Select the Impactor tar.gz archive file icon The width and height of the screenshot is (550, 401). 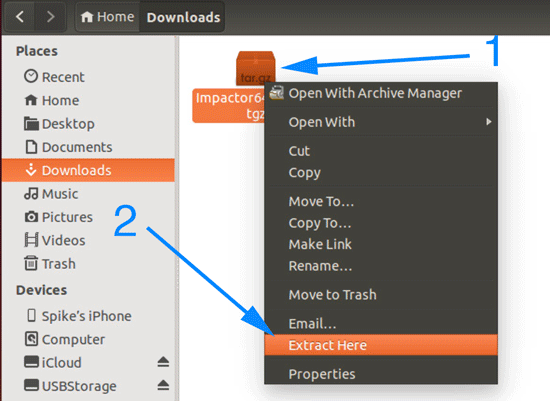pyautogui.click(x=255, y=69)
